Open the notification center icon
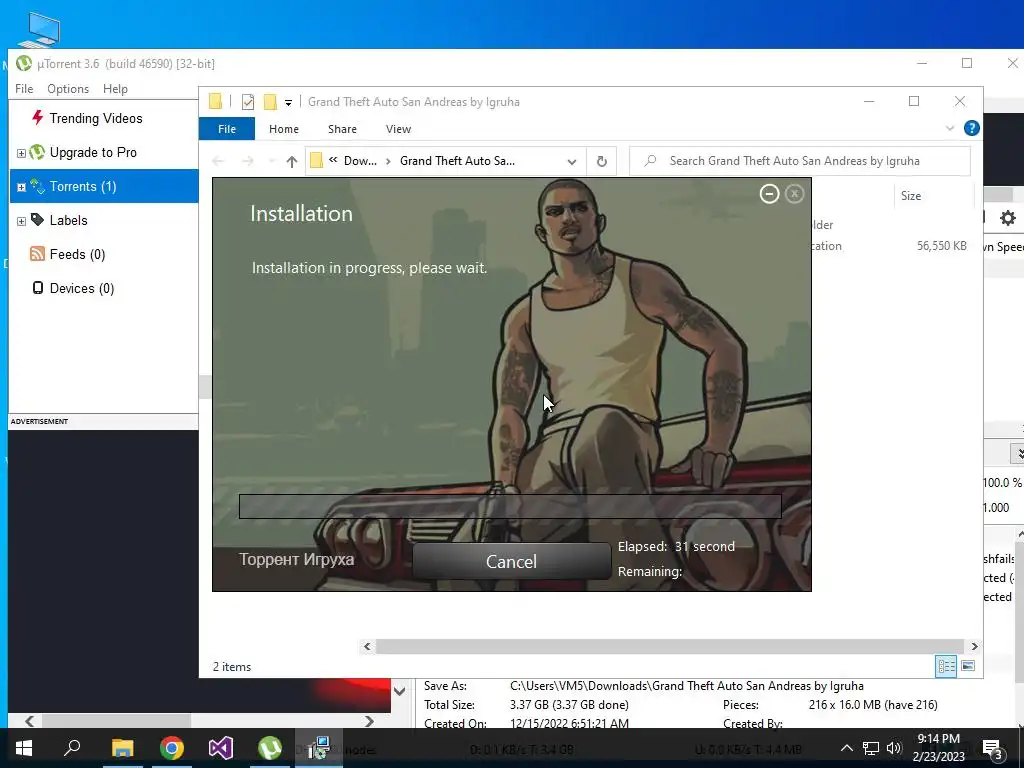 pyautogui.click(x=993, y=748)
